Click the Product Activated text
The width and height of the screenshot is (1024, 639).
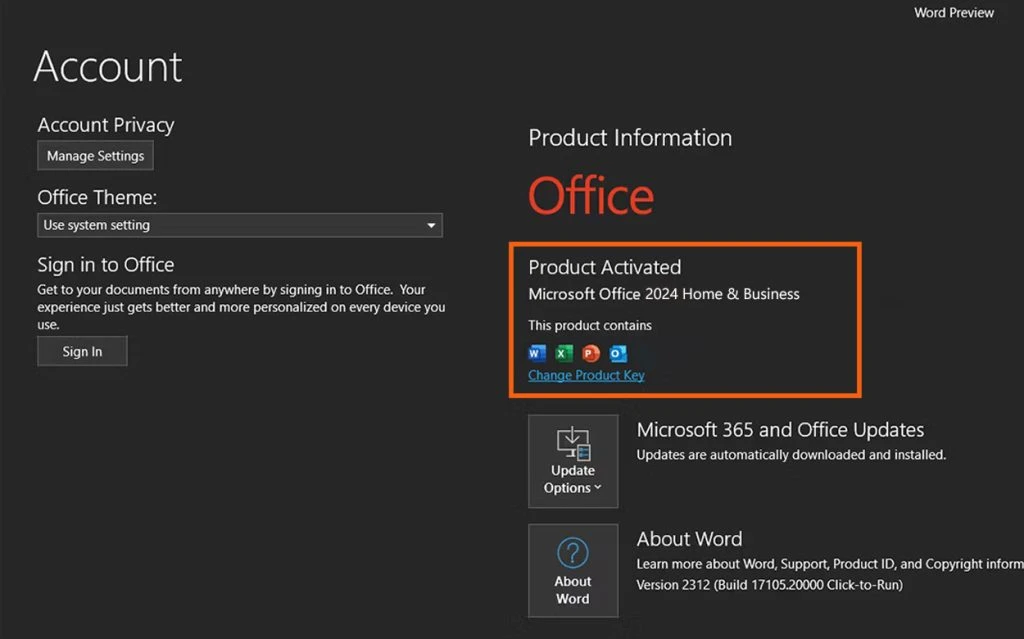point(605,267)
